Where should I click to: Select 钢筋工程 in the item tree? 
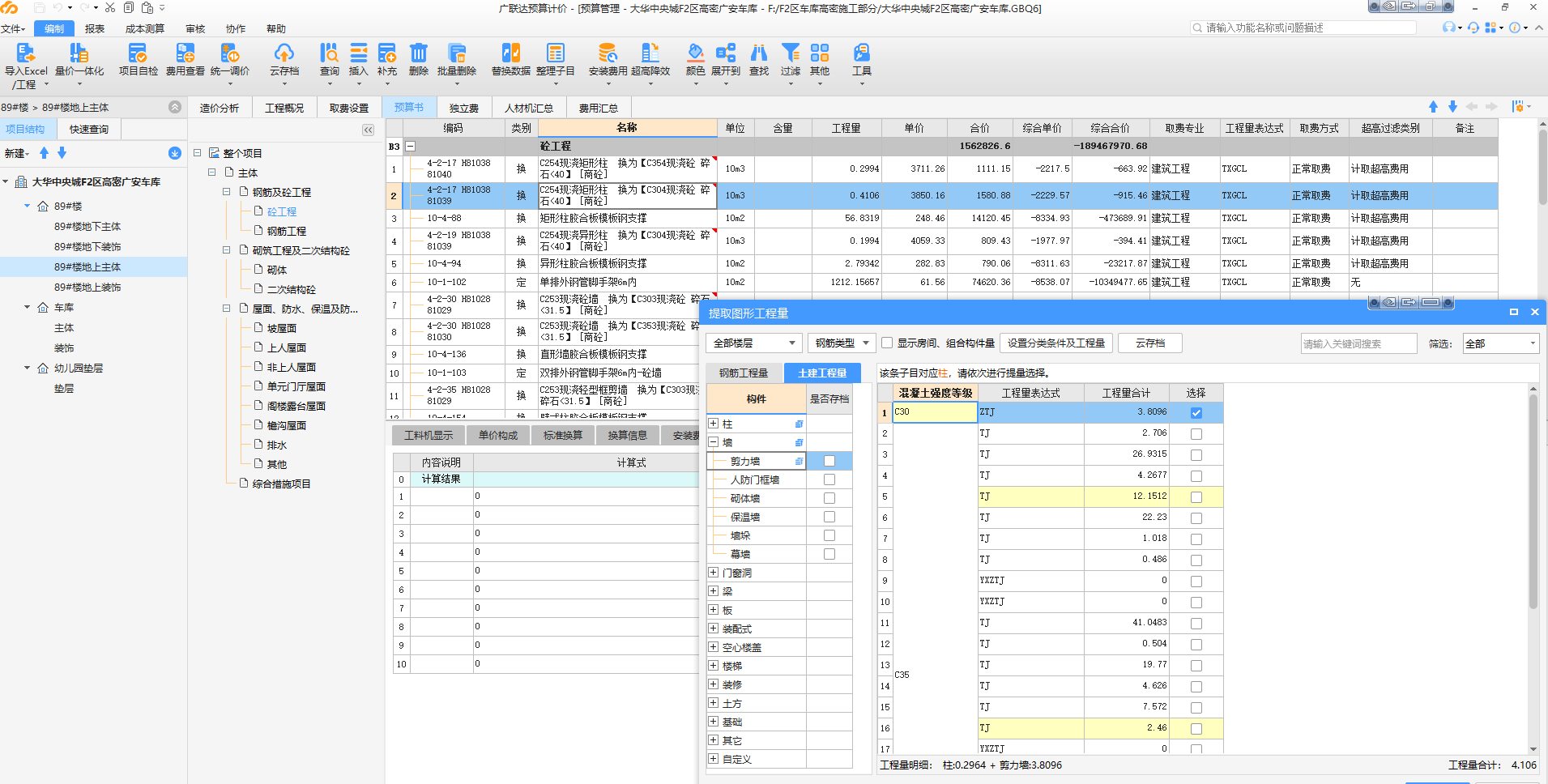(x=287, y=231)
